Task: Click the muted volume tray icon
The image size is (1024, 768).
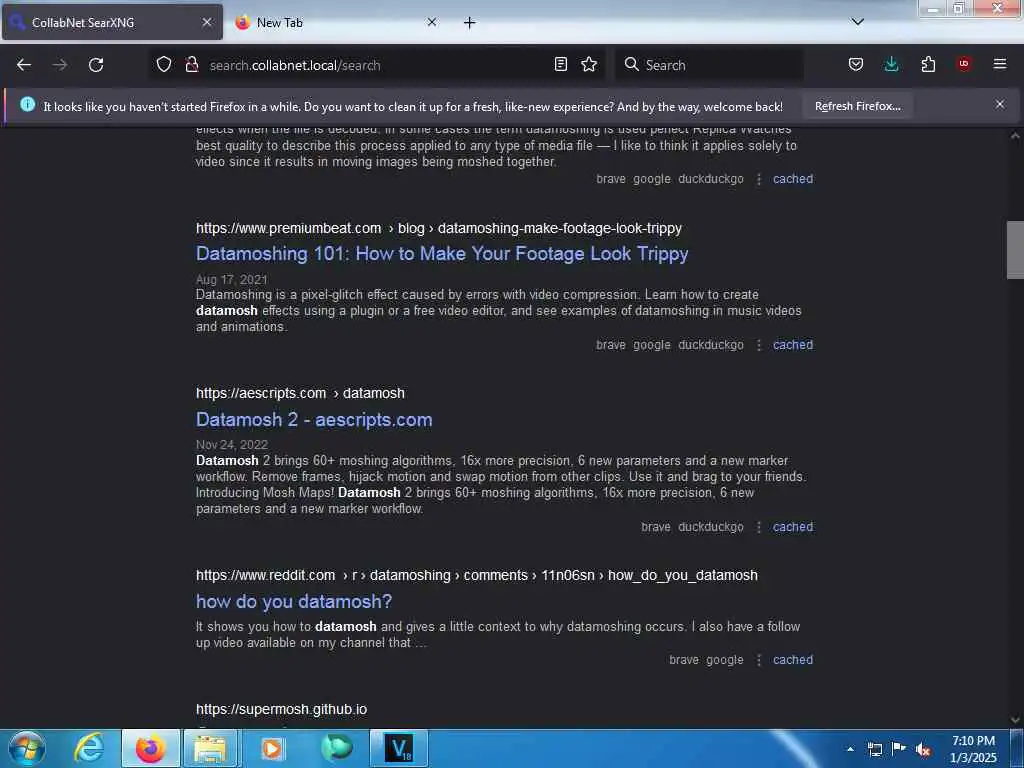Action: (923, 750)
